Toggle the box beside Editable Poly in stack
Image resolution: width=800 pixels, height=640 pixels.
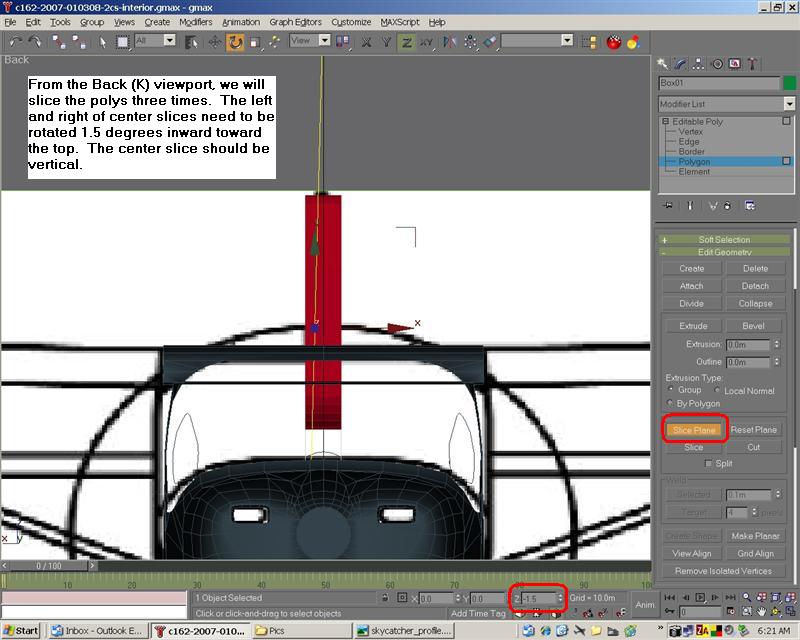(x=786, y=121)
